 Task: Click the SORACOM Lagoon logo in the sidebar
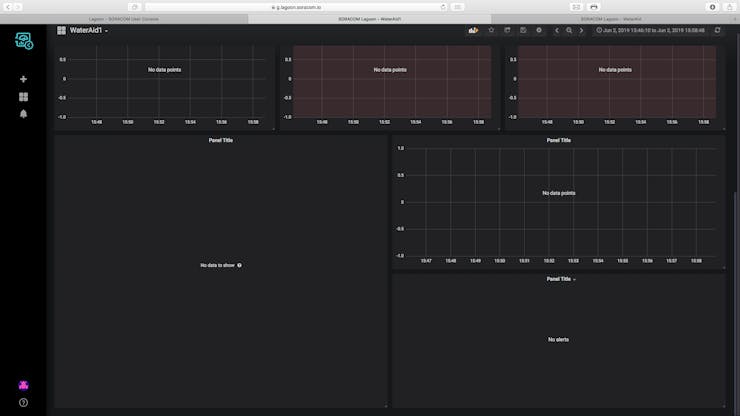click(24, 41)
